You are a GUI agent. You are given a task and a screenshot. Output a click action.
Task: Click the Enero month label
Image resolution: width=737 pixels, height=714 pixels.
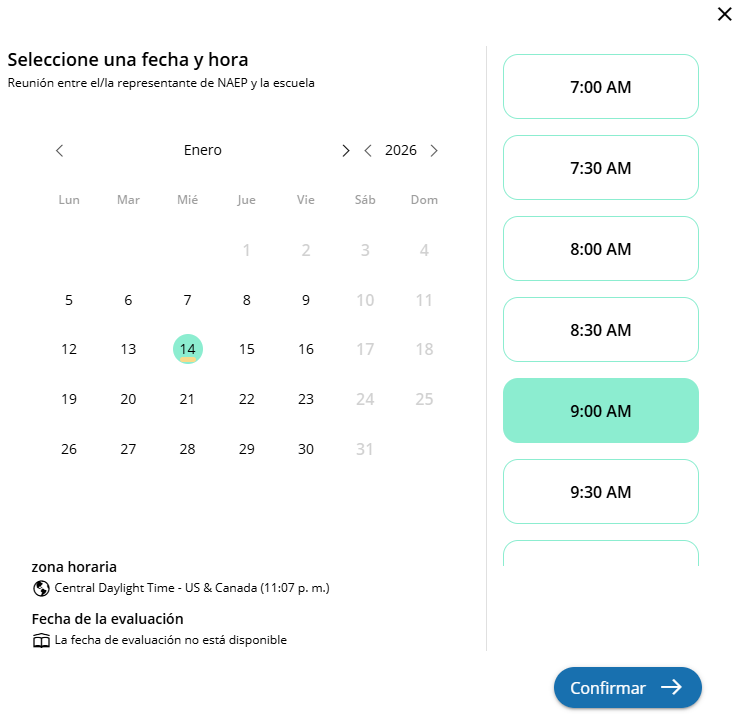[203, 151]
